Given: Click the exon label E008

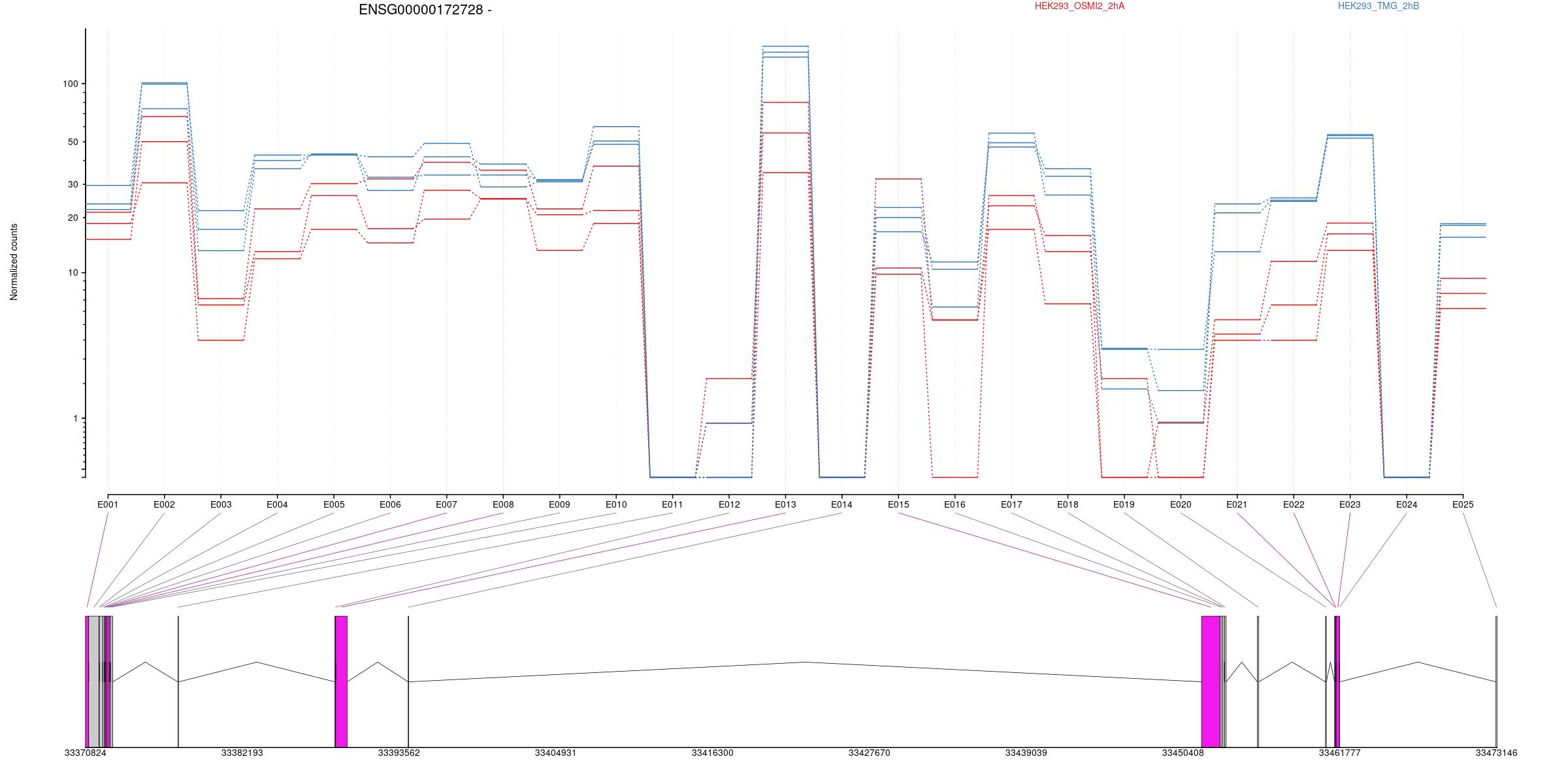Looking at the screenshot, I should click(x=503, y=504).
